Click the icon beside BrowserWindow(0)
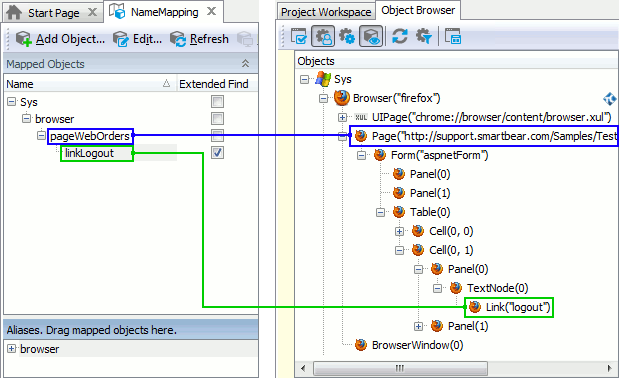The height and width of the screenshot is (378, 619). point(361,345)
